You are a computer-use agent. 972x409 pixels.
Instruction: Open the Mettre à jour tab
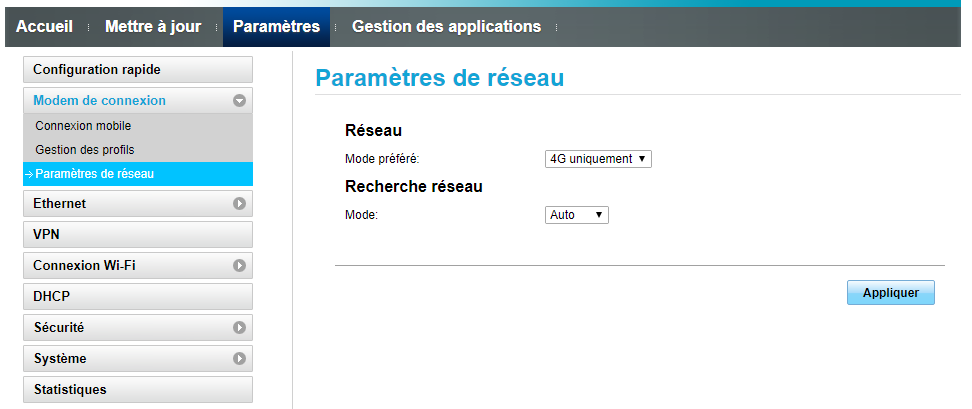tap(153, 27)
